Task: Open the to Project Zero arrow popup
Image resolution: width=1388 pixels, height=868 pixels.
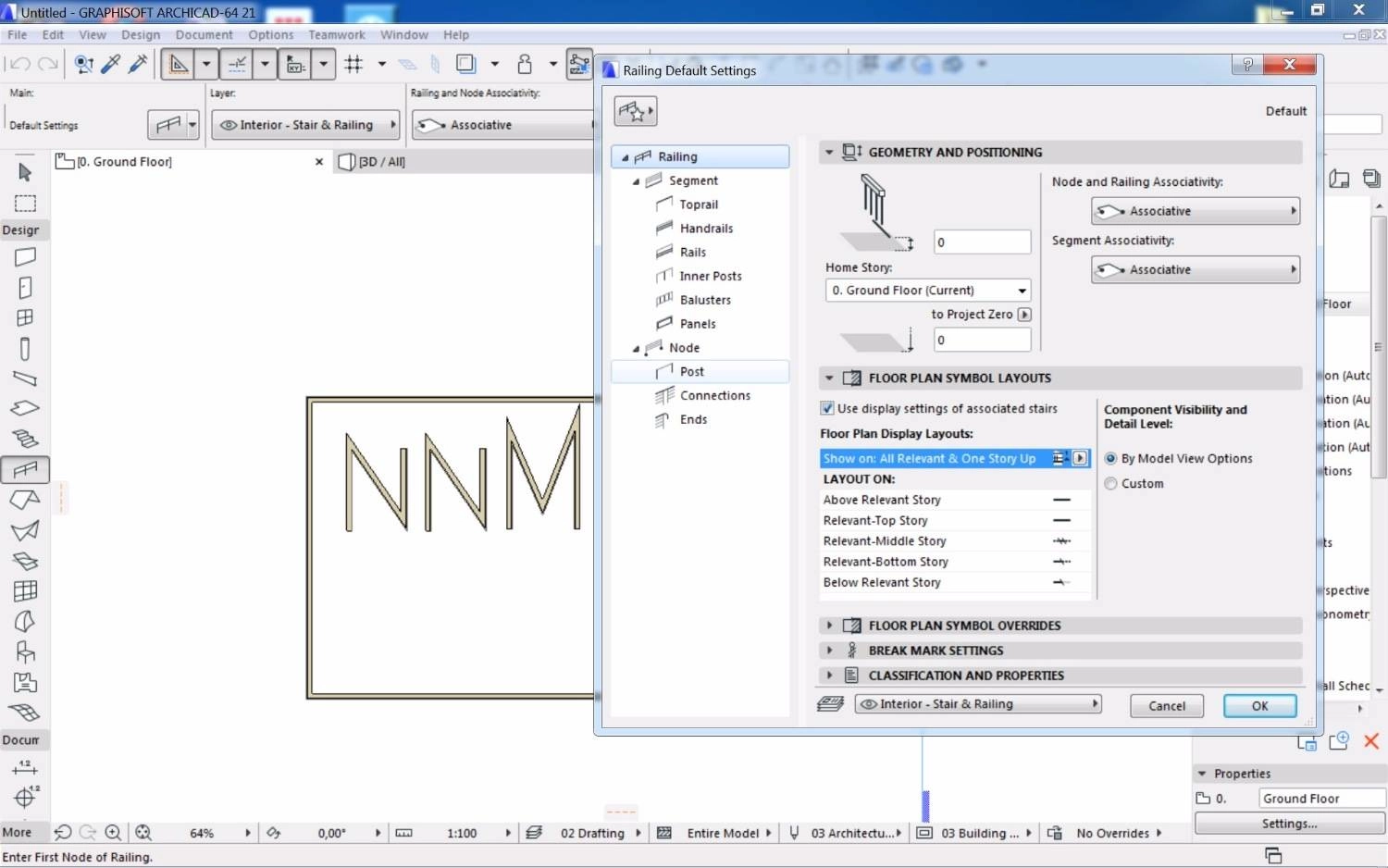Action: coord(1024,315)
